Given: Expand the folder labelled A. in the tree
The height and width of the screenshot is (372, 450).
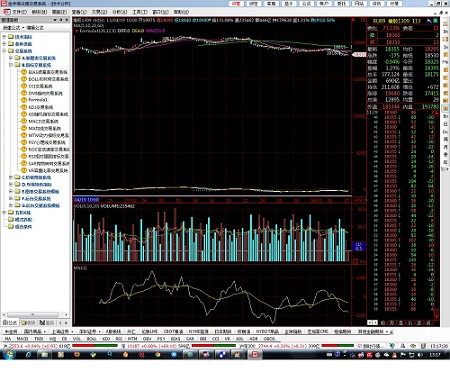Looking at the screenshot, I should [x=11, y=58].
